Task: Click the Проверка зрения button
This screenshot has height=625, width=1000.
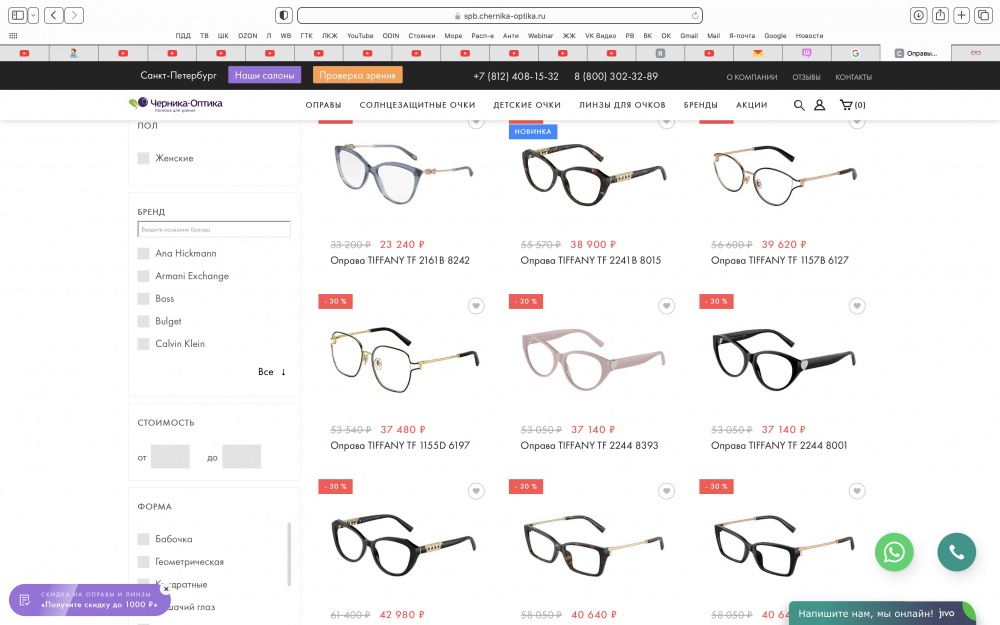Action: coord(358,75)
